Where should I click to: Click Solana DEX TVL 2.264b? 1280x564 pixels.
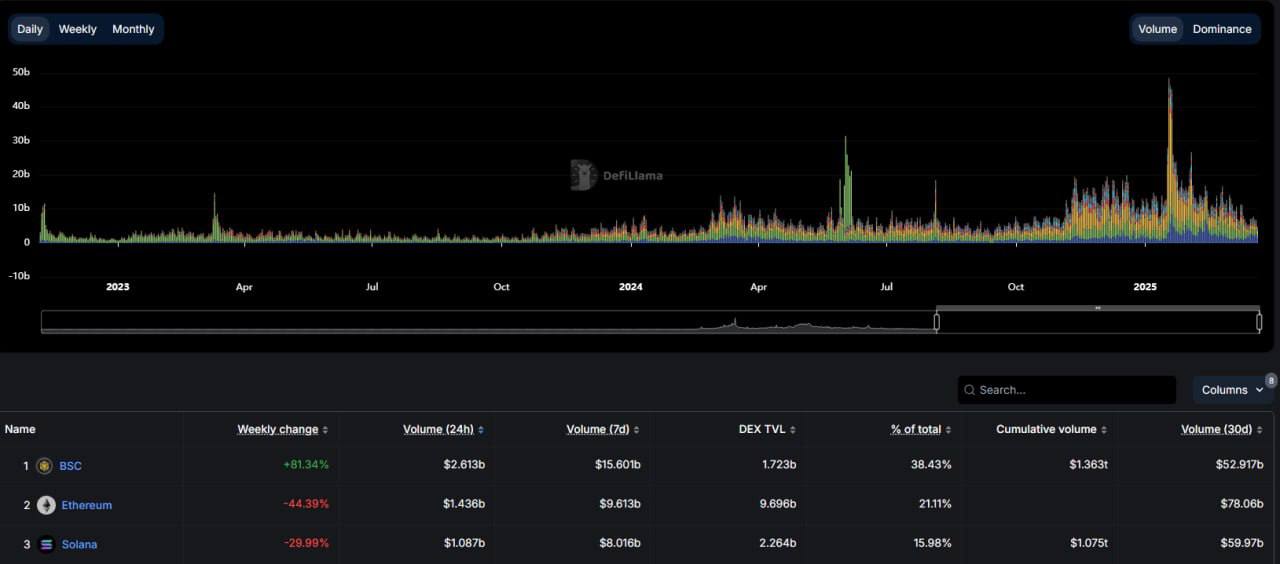(x=777, y=543)
